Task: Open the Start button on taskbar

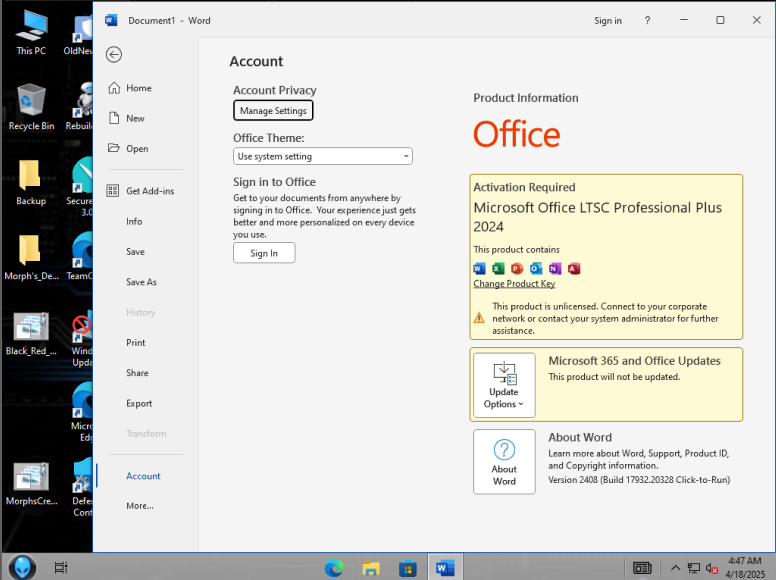Action: click(22, 567)
